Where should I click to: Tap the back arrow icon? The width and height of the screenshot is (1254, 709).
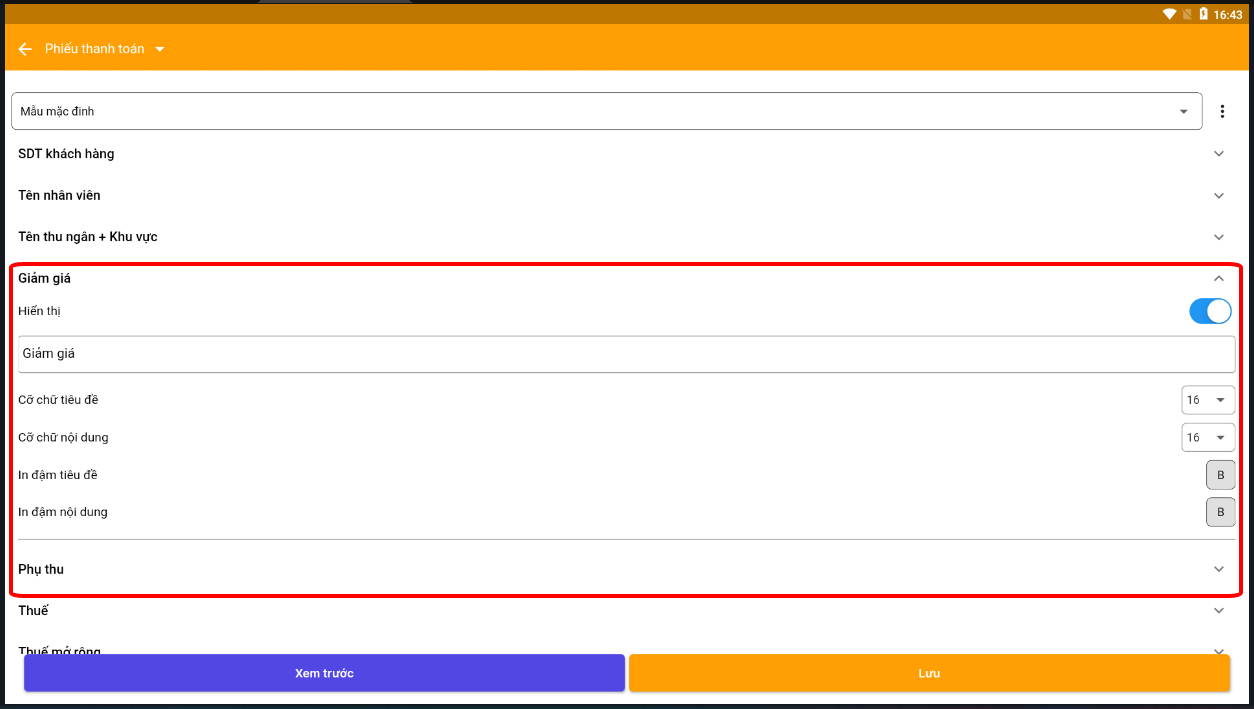[25, 49]
